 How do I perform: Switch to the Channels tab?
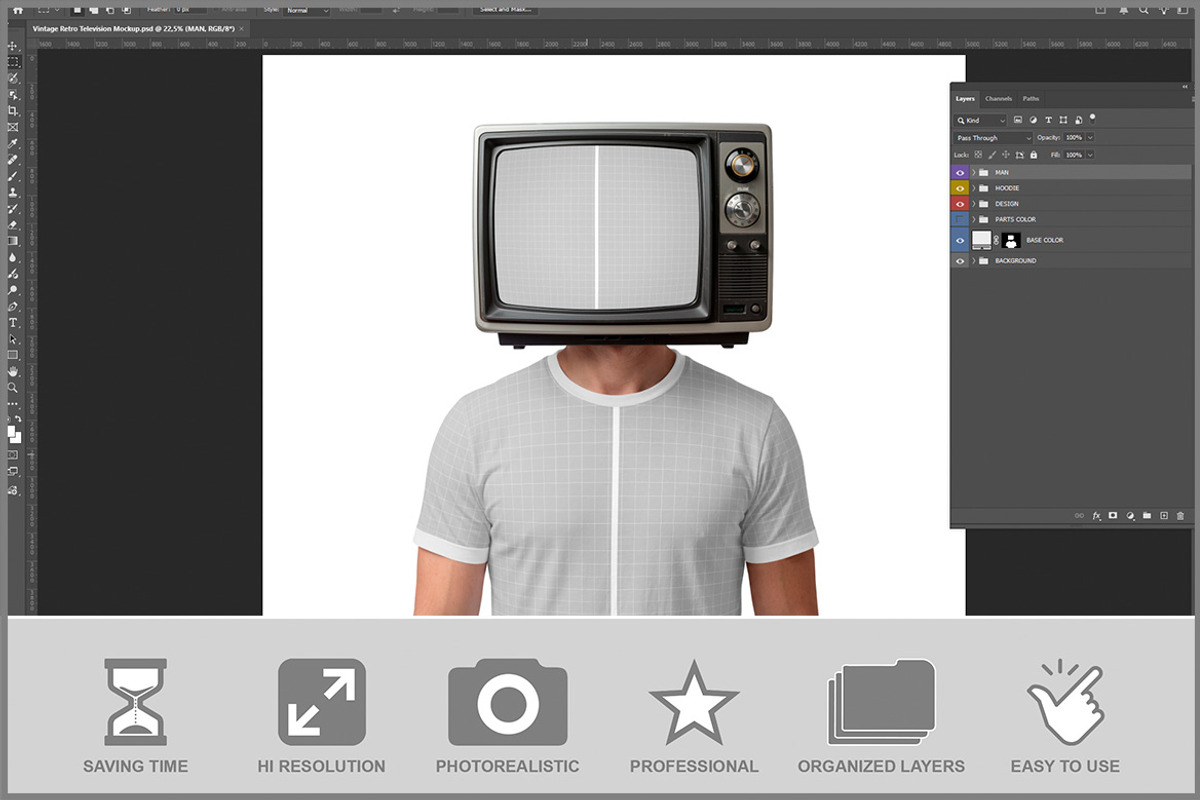tap(998, 99)
